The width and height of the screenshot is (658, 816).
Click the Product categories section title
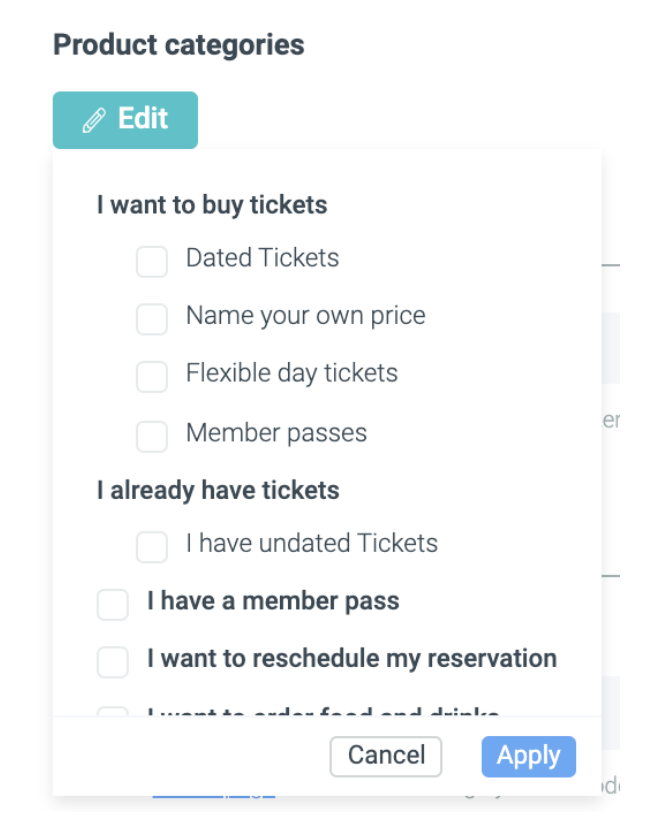[178, 45]
